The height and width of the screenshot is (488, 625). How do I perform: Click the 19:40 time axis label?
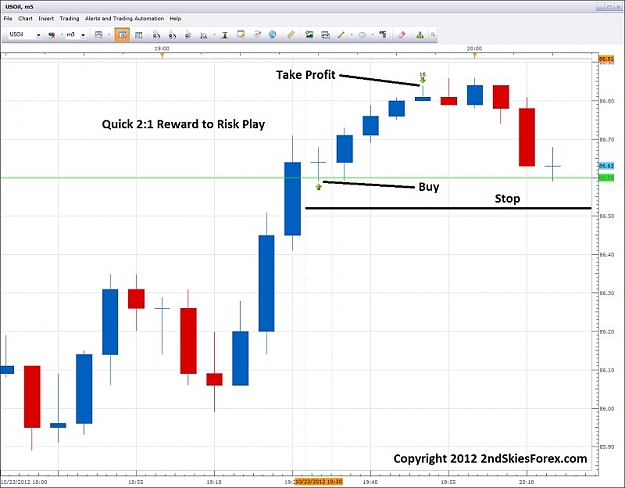371,482
